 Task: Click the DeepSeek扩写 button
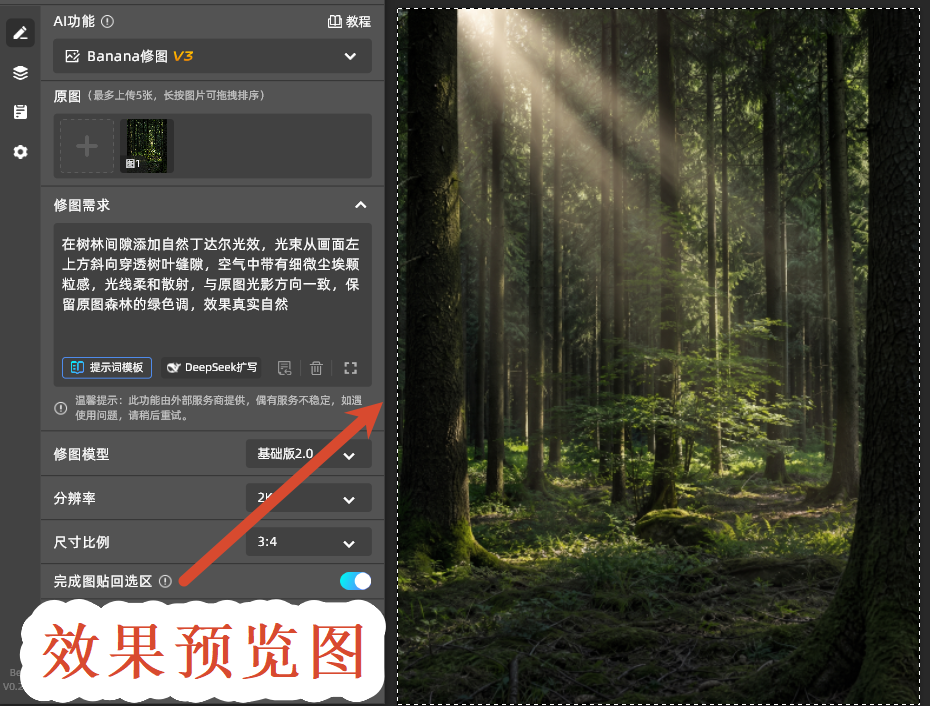(x=212, y=368)
